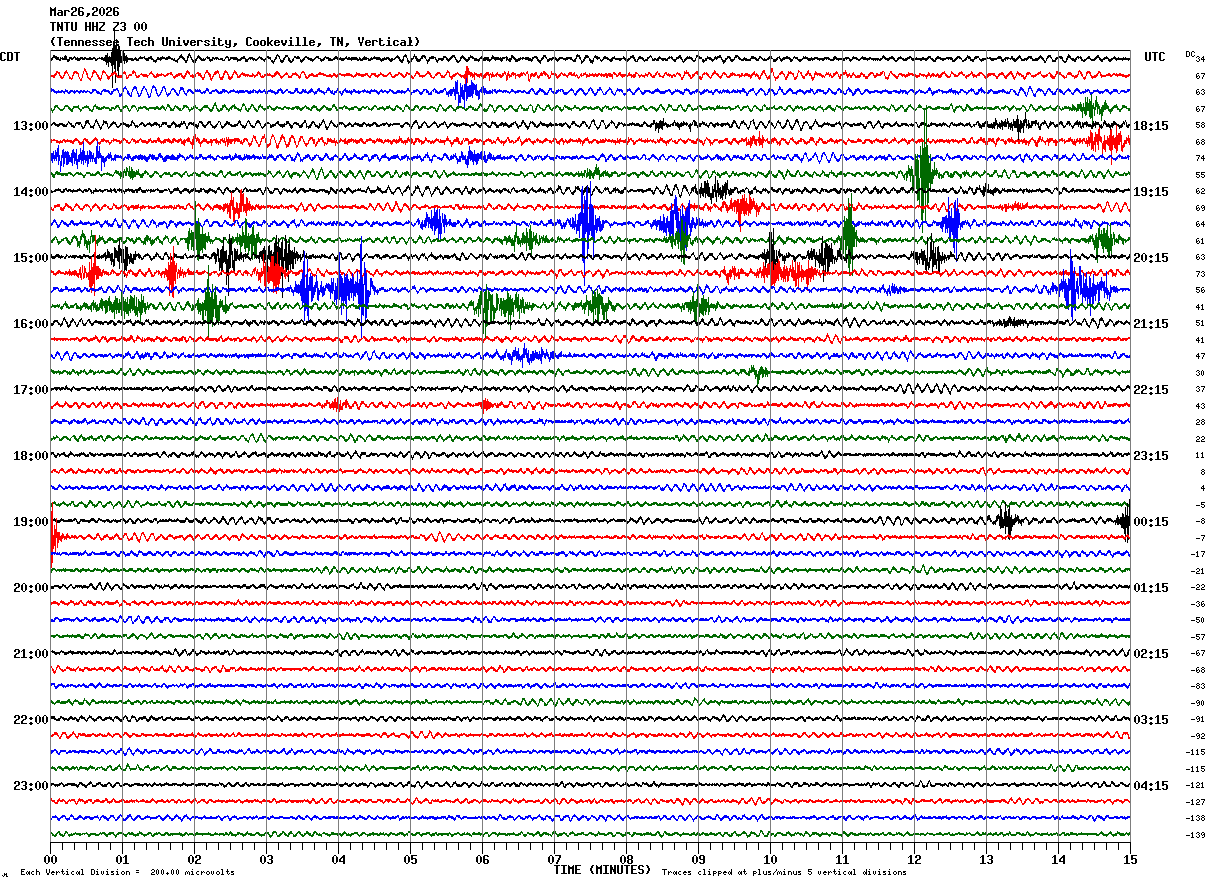Click minute 07 on the bottom axis
Image resolution: width=1210 pixels, height=886 pixels.
pyautogui.click(x=554, y=859)
